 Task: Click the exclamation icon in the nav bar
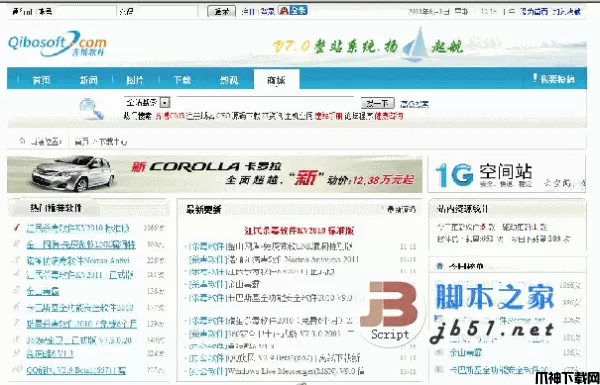[x=535, y=78]
